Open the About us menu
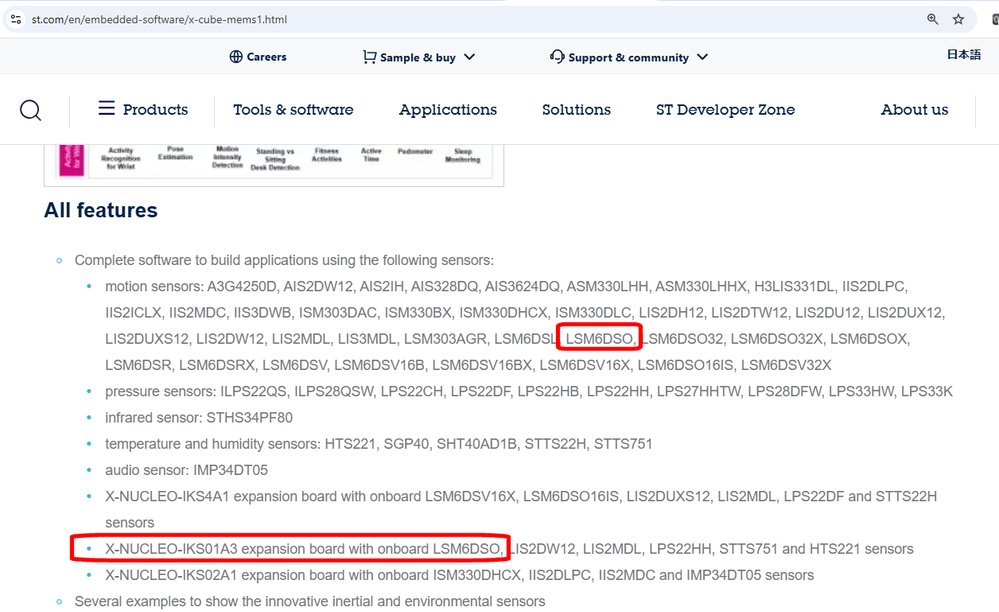 [914, 110]
